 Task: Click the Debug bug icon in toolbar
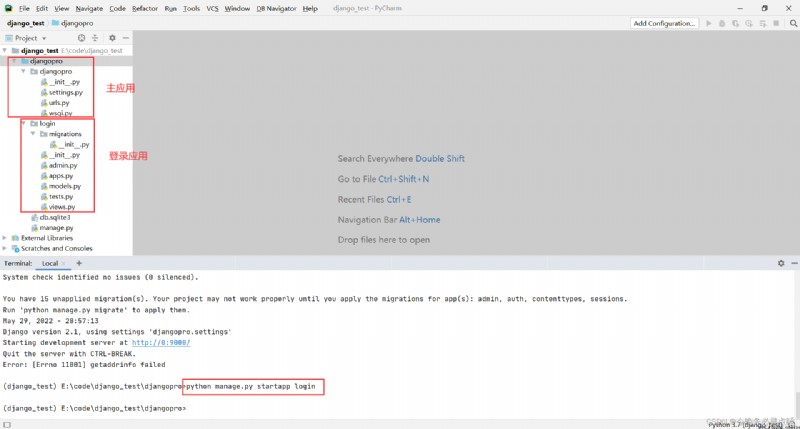pos(722,23)
